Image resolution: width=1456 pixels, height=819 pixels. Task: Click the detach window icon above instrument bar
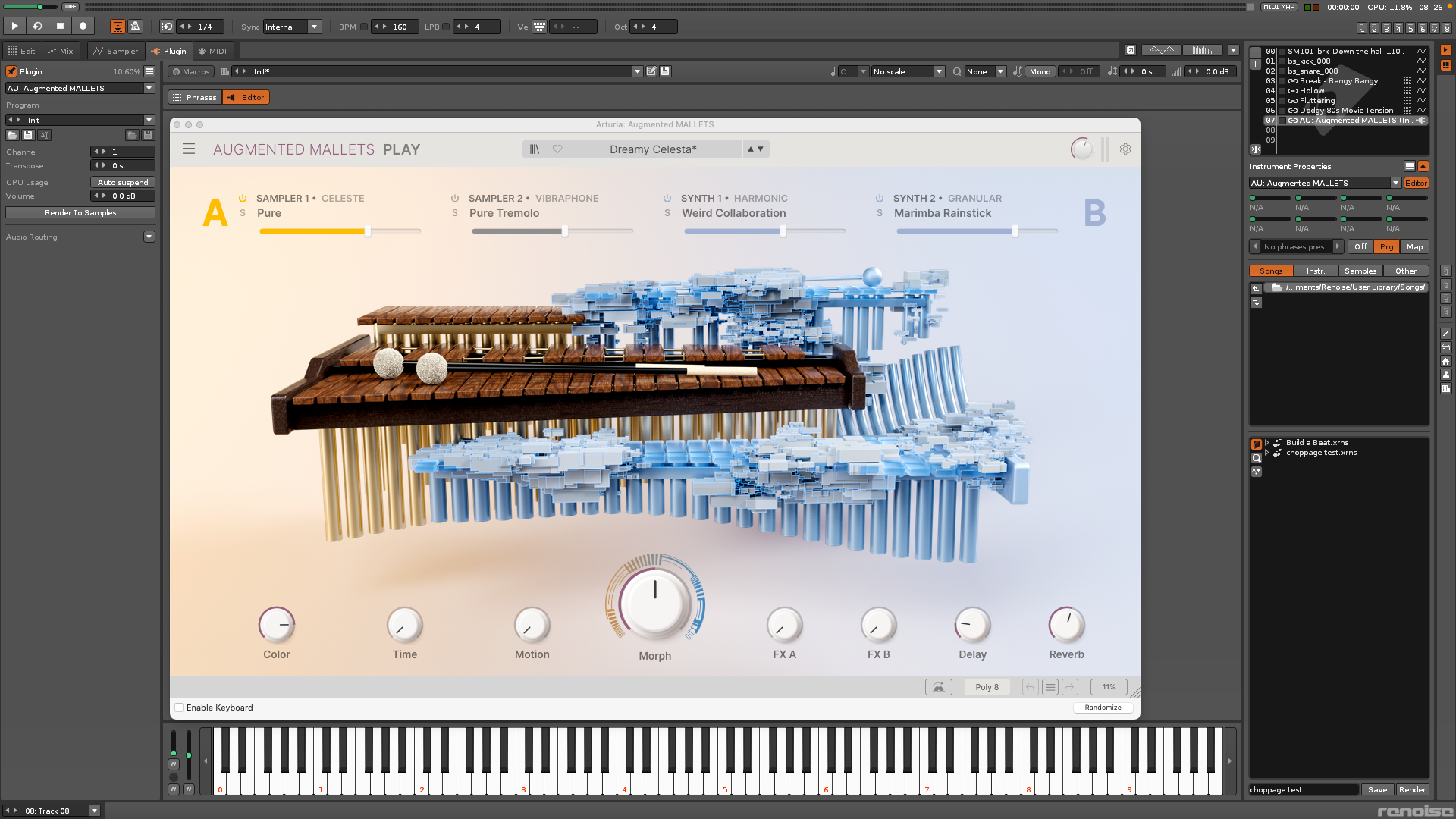point(1131,50)
